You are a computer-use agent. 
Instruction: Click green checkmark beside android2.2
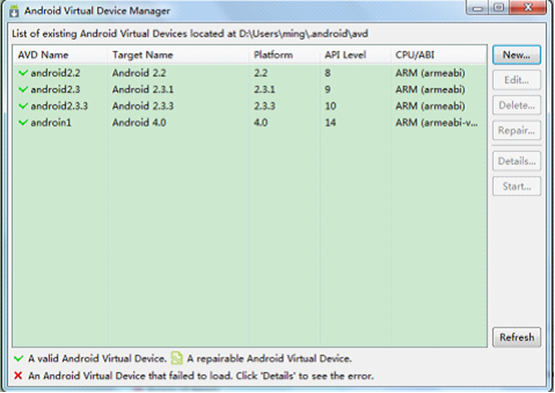(23, 73)
